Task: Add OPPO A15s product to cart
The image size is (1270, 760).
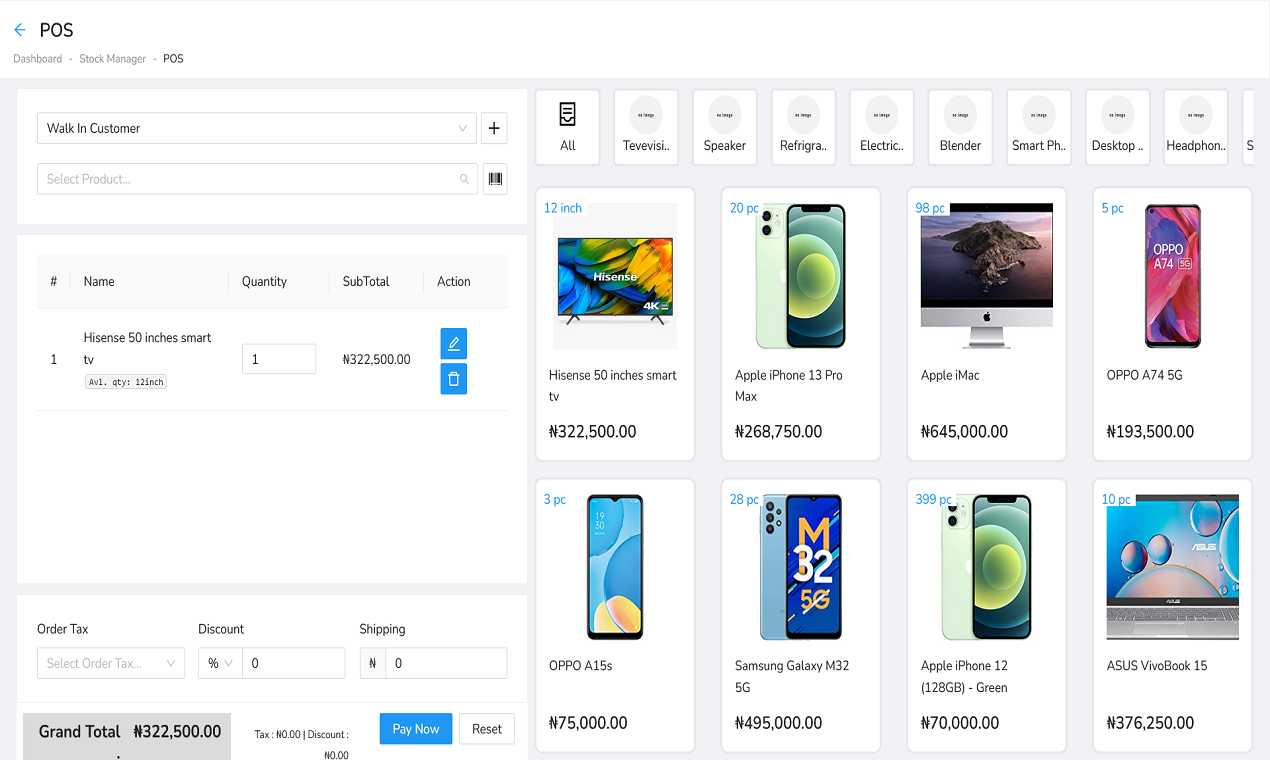Action: tap(615, 615)
